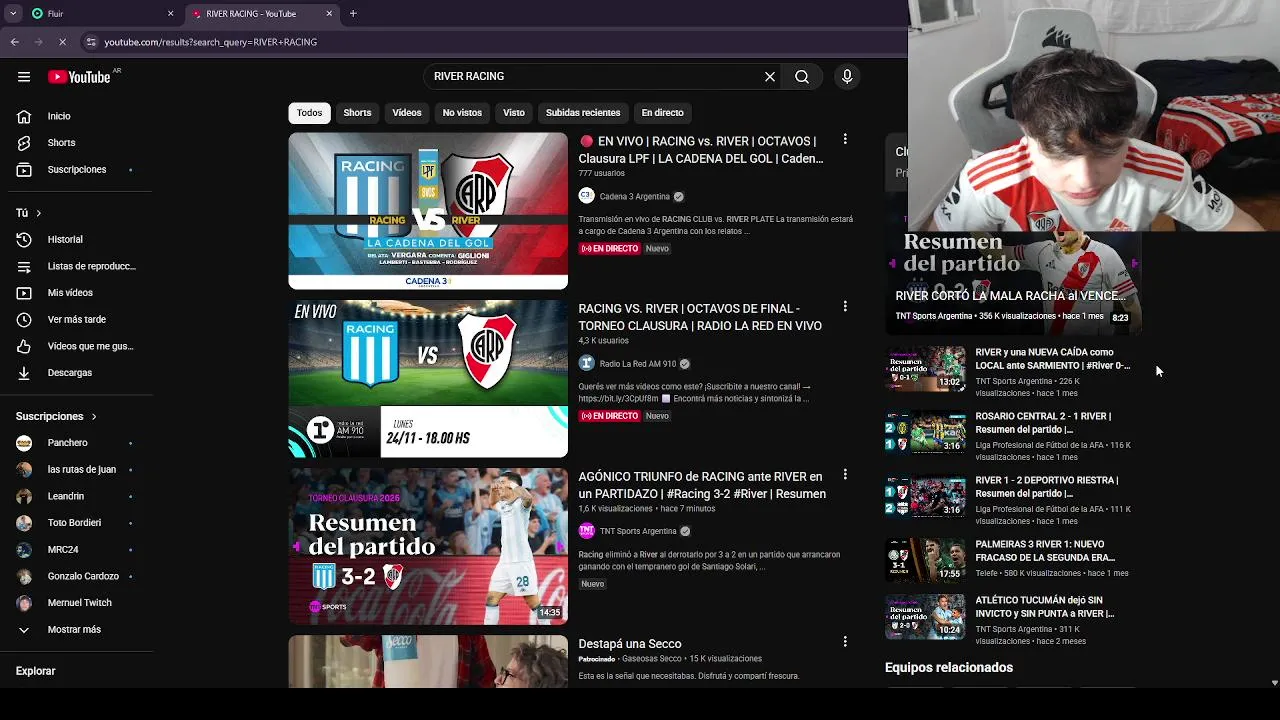Image resolution: width=1280 pixels, height=720 pixels.
Task: Select the No vistos filter chip
Action: pos(462,113)
